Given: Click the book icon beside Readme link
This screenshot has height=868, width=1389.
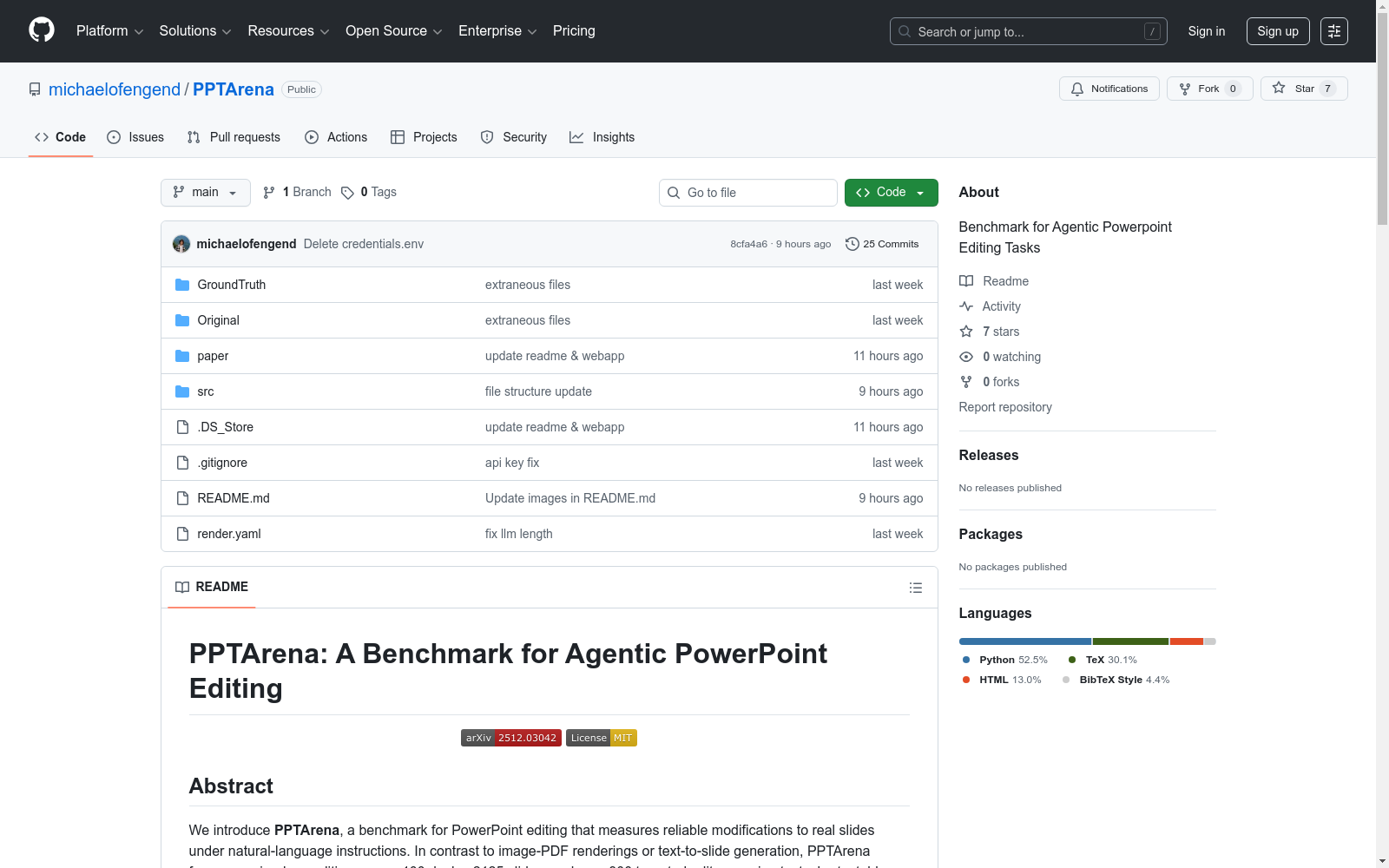Looking at the screenshot, I should coord(966,281).
